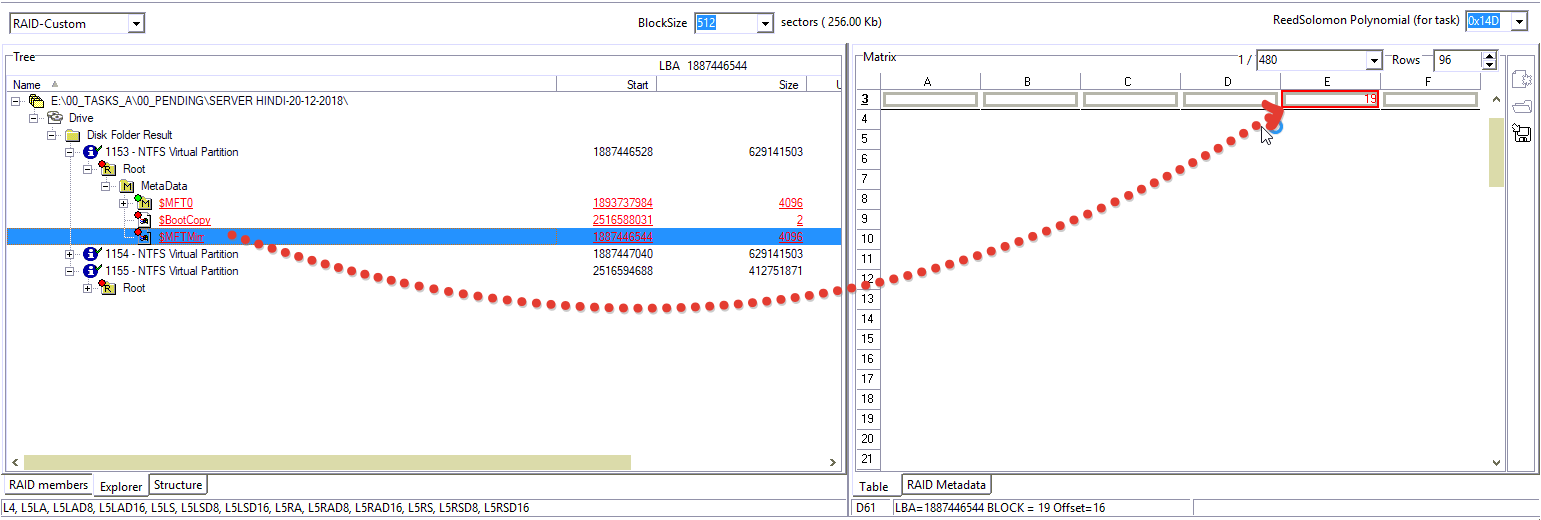Click the tree horizontal scrollbar thumb
Screen dimensions: 1541x520
(x=327, y=462)
